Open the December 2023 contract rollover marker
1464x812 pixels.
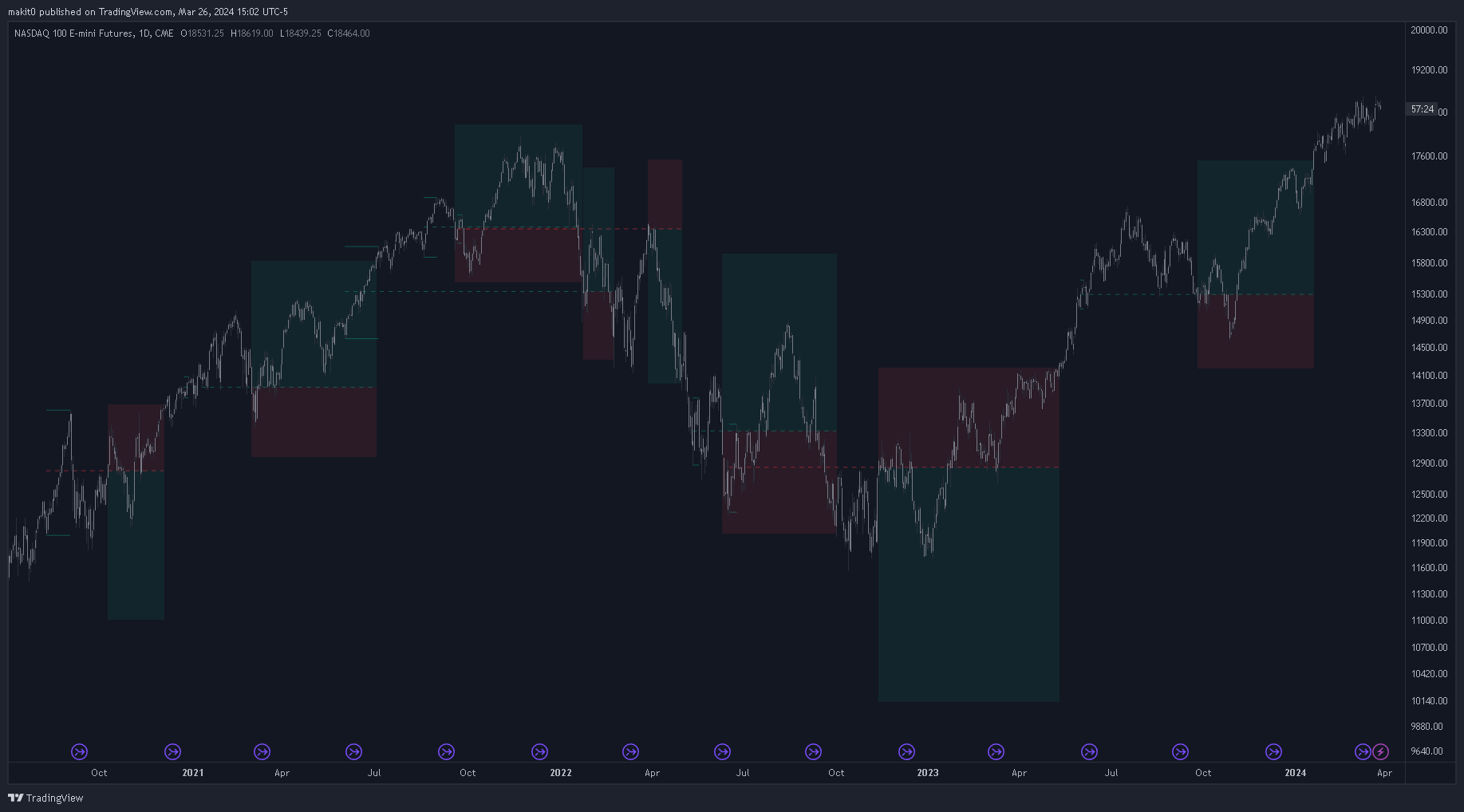1273,751
